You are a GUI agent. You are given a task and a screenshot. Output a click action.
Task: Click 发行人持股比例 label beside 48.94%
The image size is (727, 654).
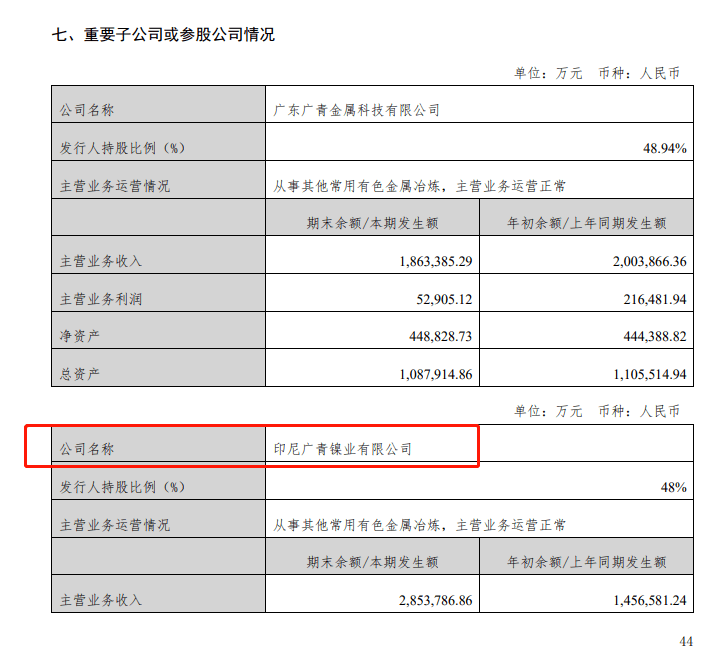point(122,148)
